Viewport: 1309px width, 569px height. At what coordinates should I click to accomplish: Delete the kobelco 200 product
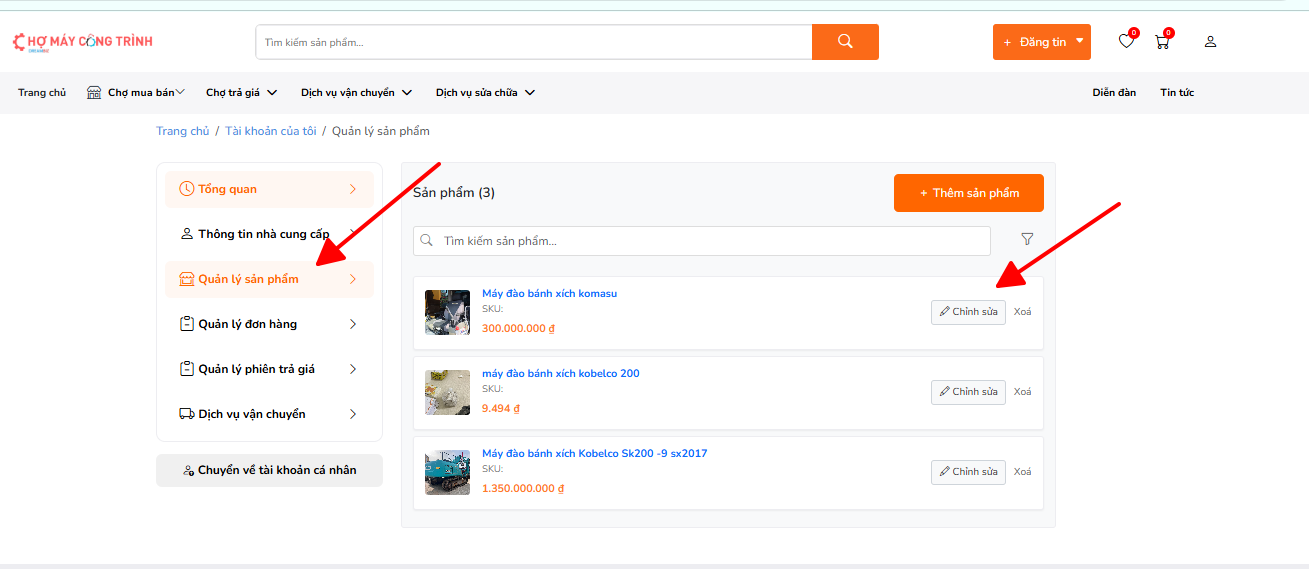point(1022,392)
